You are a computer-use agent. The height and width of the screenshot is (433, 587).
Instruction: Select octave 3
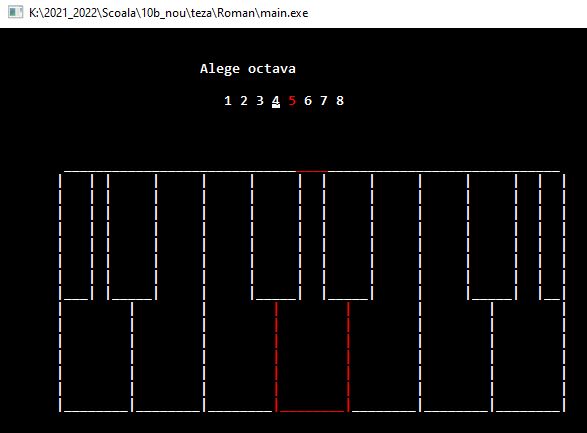pyautogui.click(x=260, y=101)
